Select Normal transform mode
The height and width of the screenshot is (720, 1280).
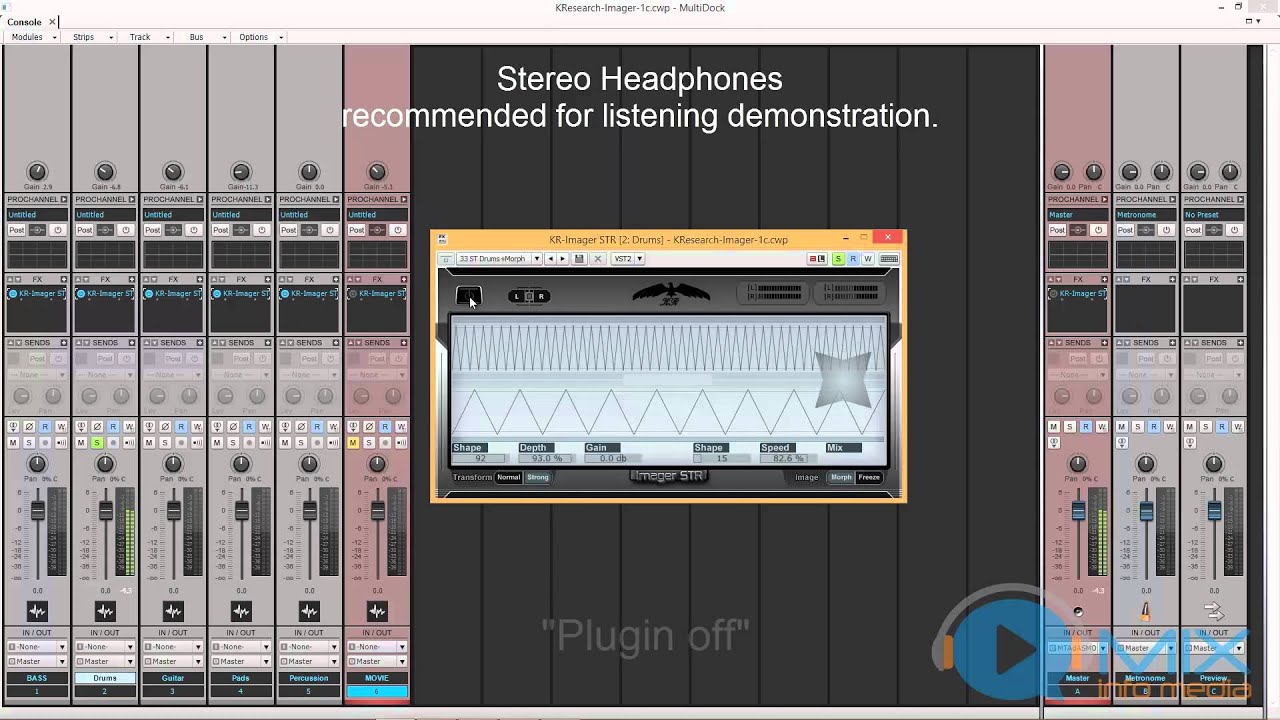[x=509, y=477]
